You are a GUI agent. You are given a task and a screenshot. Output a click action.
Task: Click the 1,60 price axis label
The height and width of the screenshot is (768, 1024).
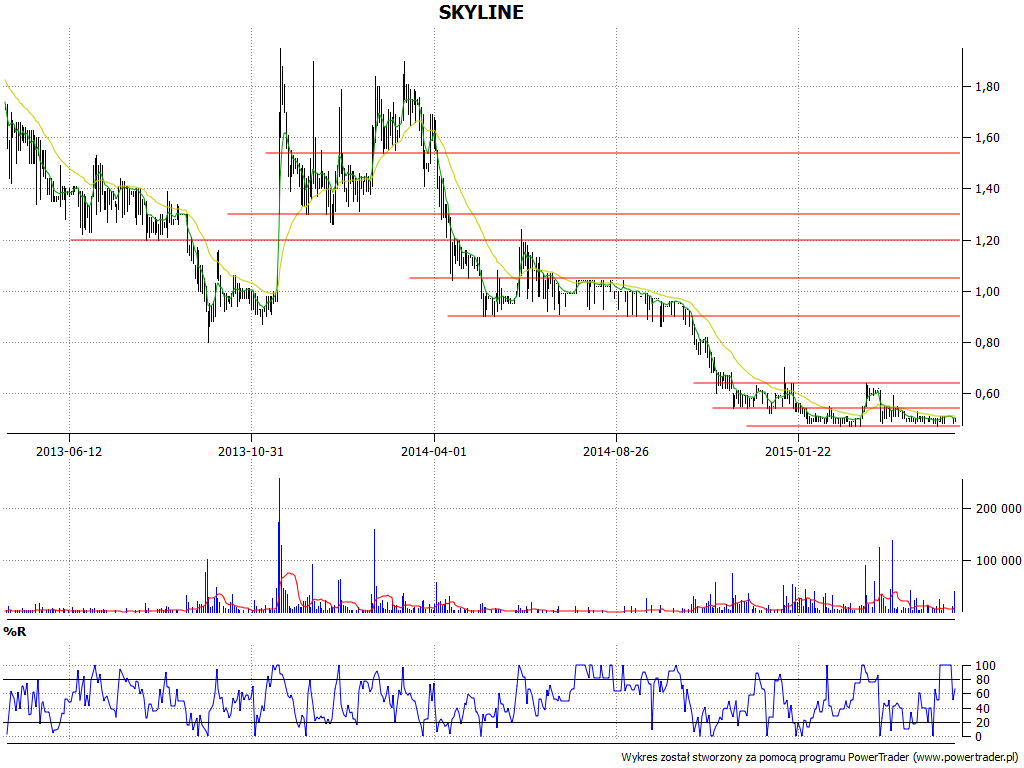coord(986,138)
